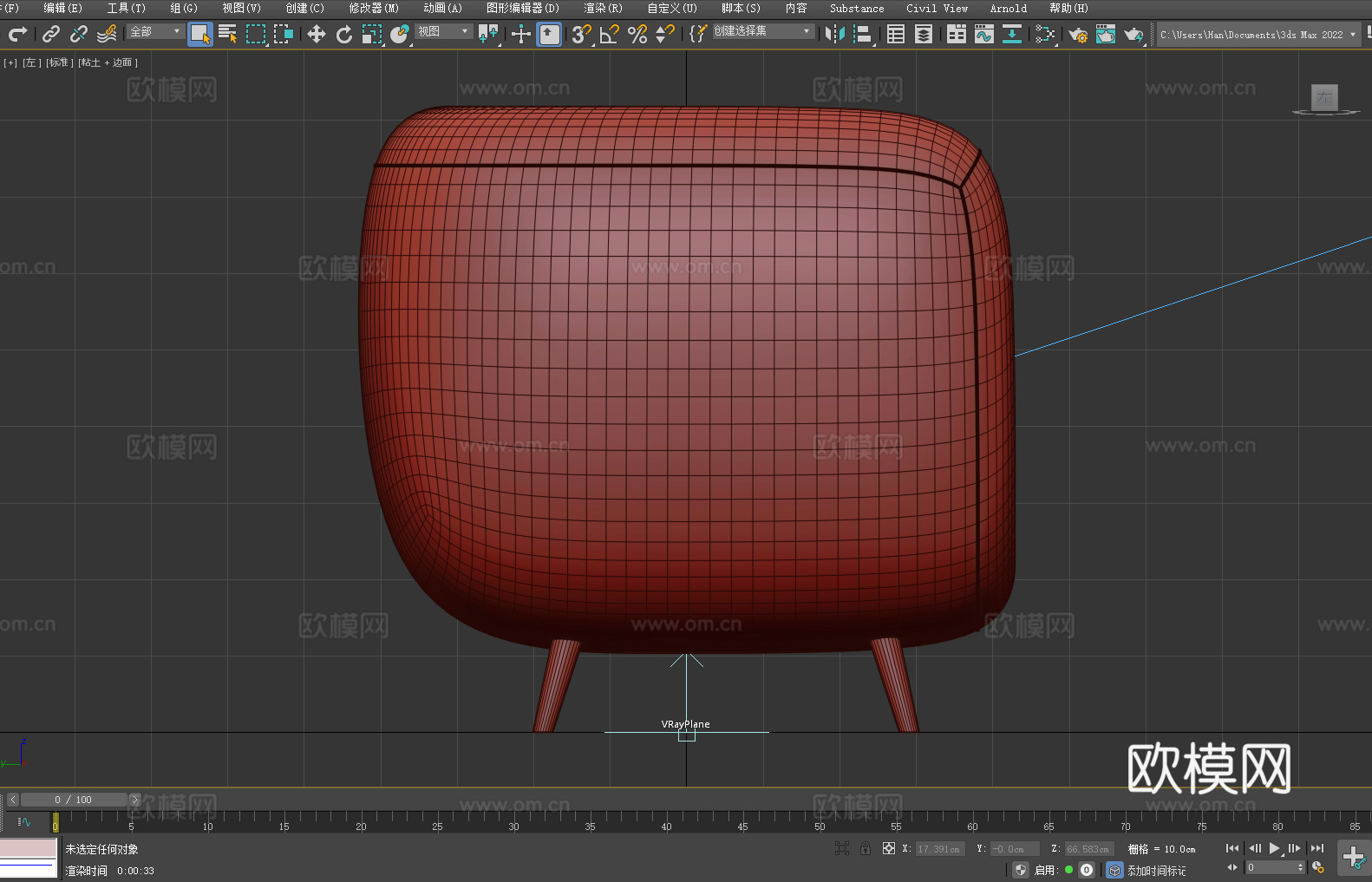Select the Link tool icon
This screenshot has width=1372, height=882.
[x=51, y=34]
